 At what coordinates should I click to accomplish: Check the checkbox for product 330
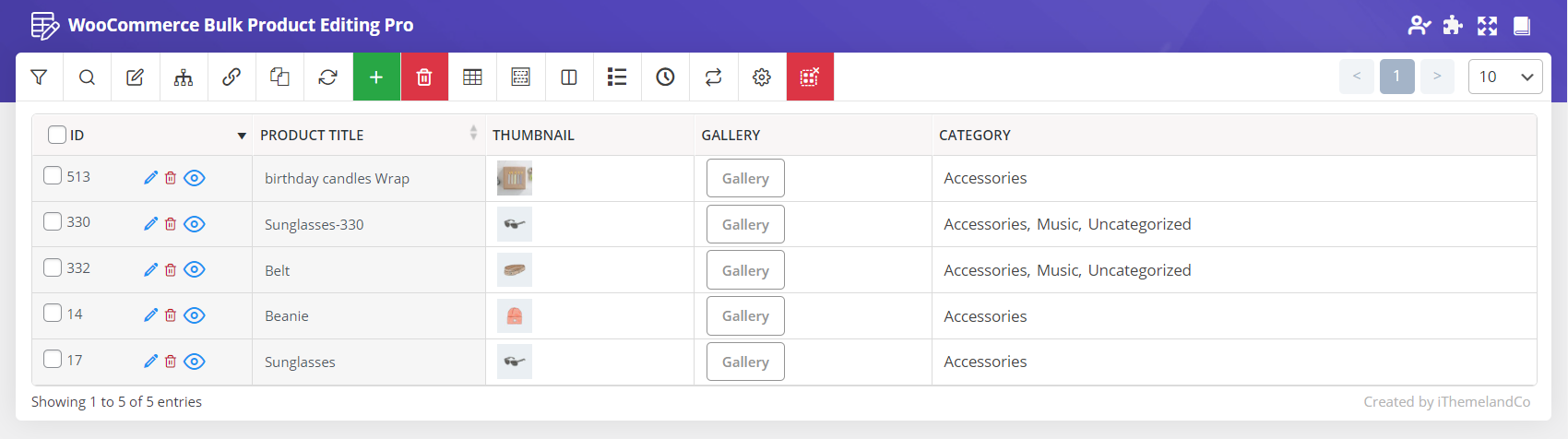click(53, 222)
